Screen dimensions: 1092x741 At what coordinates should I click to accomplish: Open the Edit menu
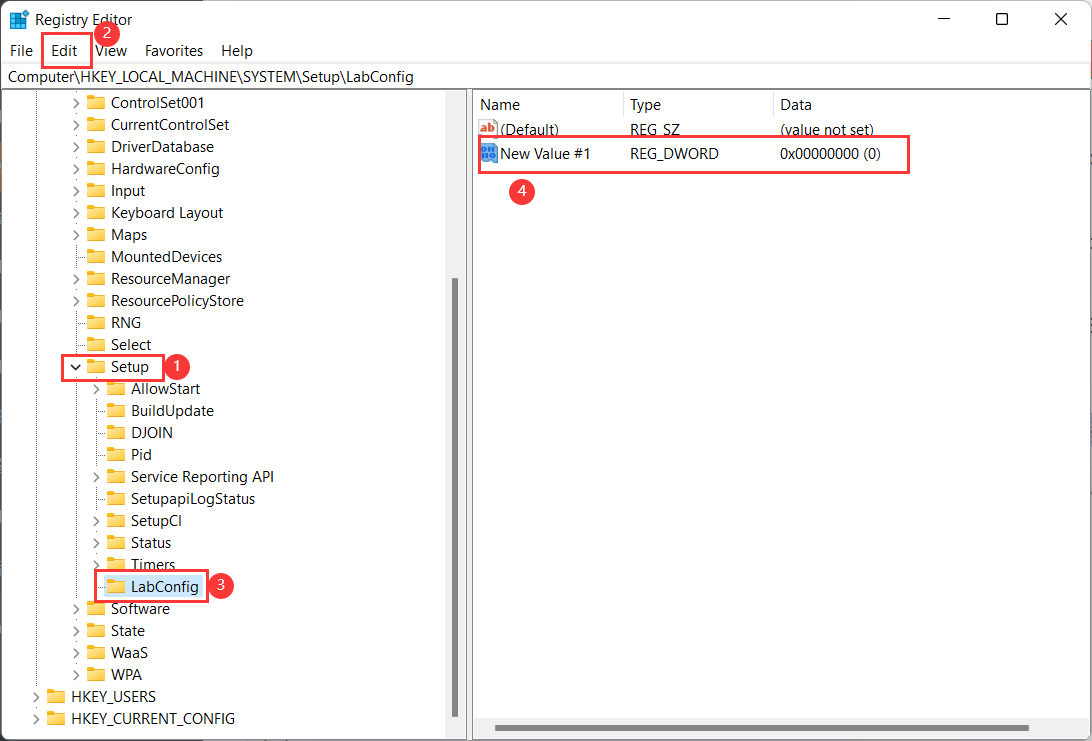point(64,51)
